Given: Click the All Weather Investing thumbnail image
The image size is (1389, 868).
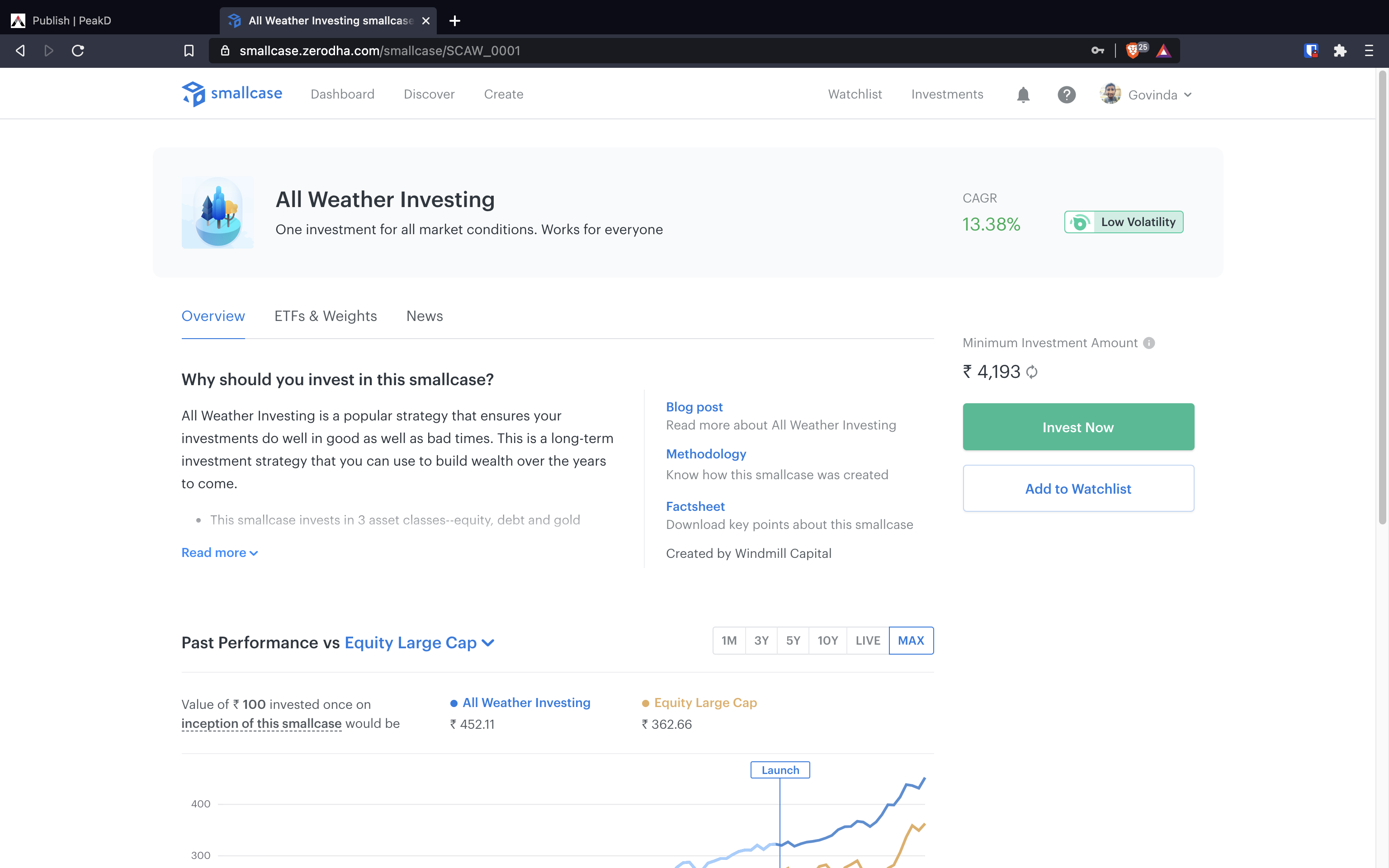Looking at the screenshot, I should click(x=217, y=212).
